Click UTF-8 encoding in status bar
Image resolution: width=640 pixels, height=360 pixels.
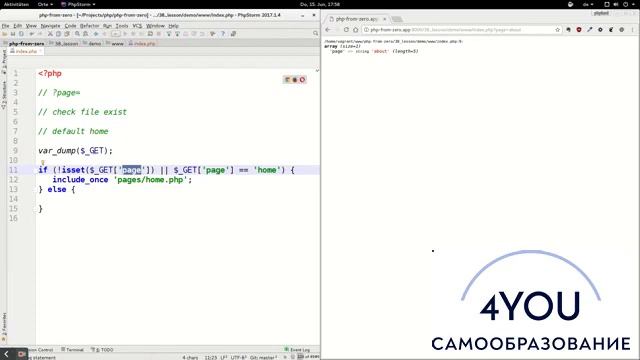(238, 357)
